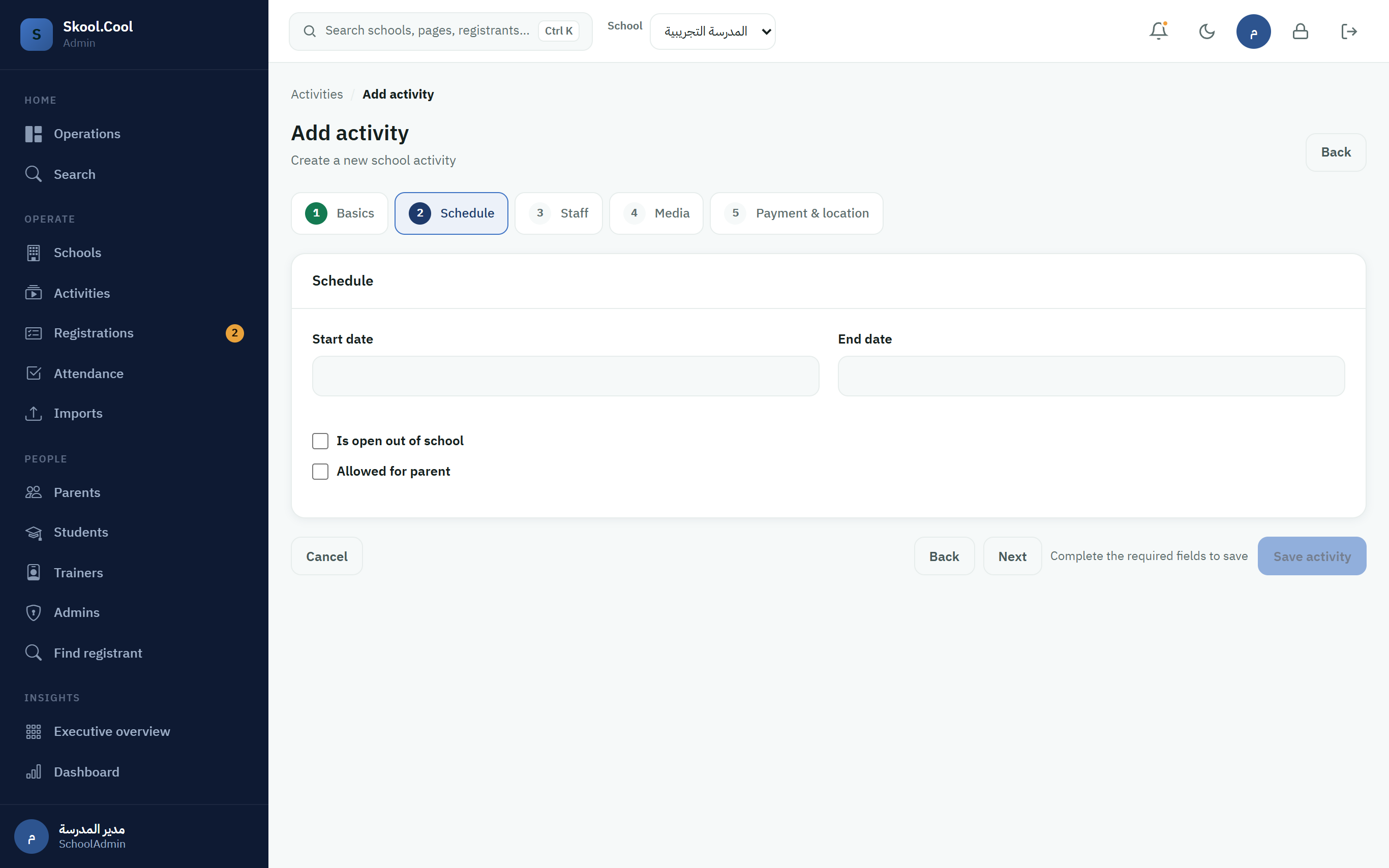Open the Trainers badge icon
Viewport: 1389px width, 868px height.
point(34,572)
